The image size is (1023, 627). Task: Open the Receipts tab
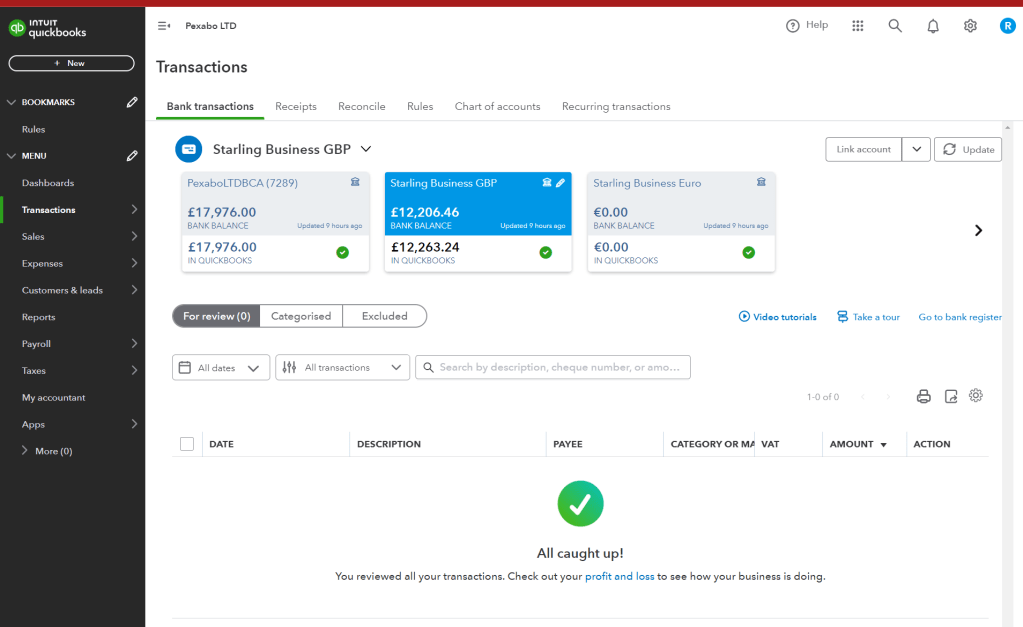pyautogui.click(x=296, y=106)
